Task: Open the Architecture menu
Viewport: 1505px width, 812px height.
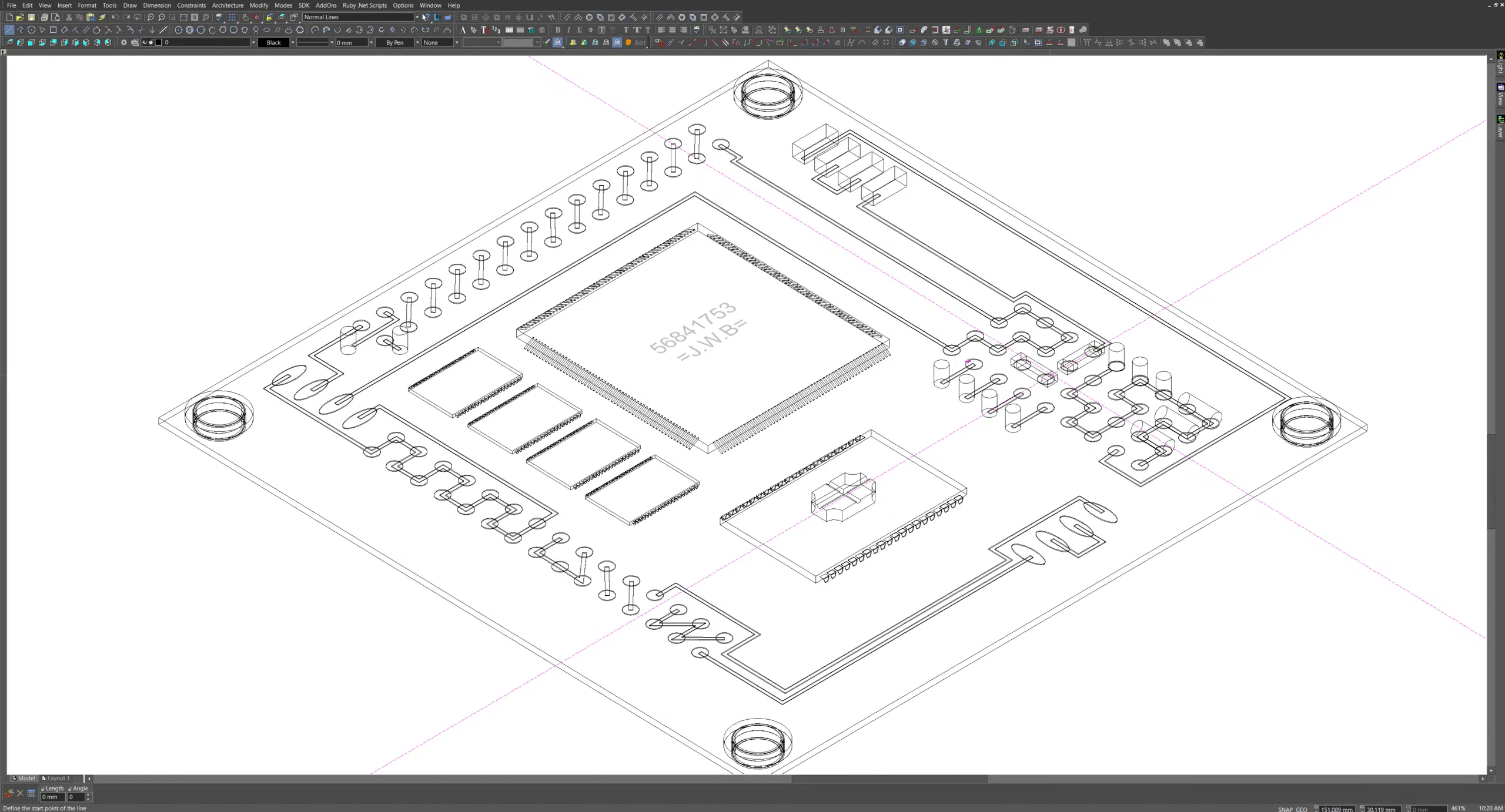Action: (228, 5)
